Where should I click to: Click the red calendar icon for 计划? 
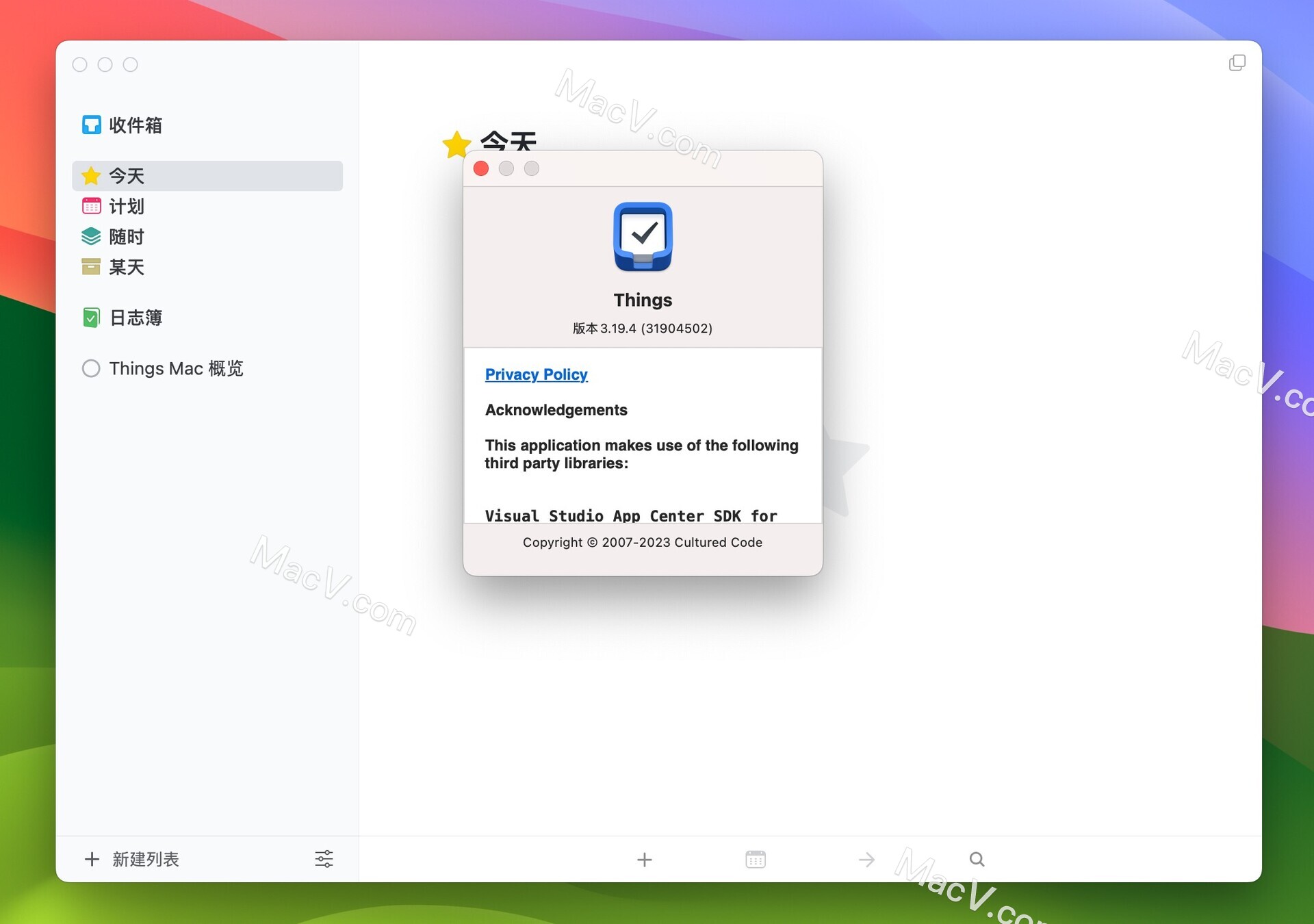click(91, 206)
